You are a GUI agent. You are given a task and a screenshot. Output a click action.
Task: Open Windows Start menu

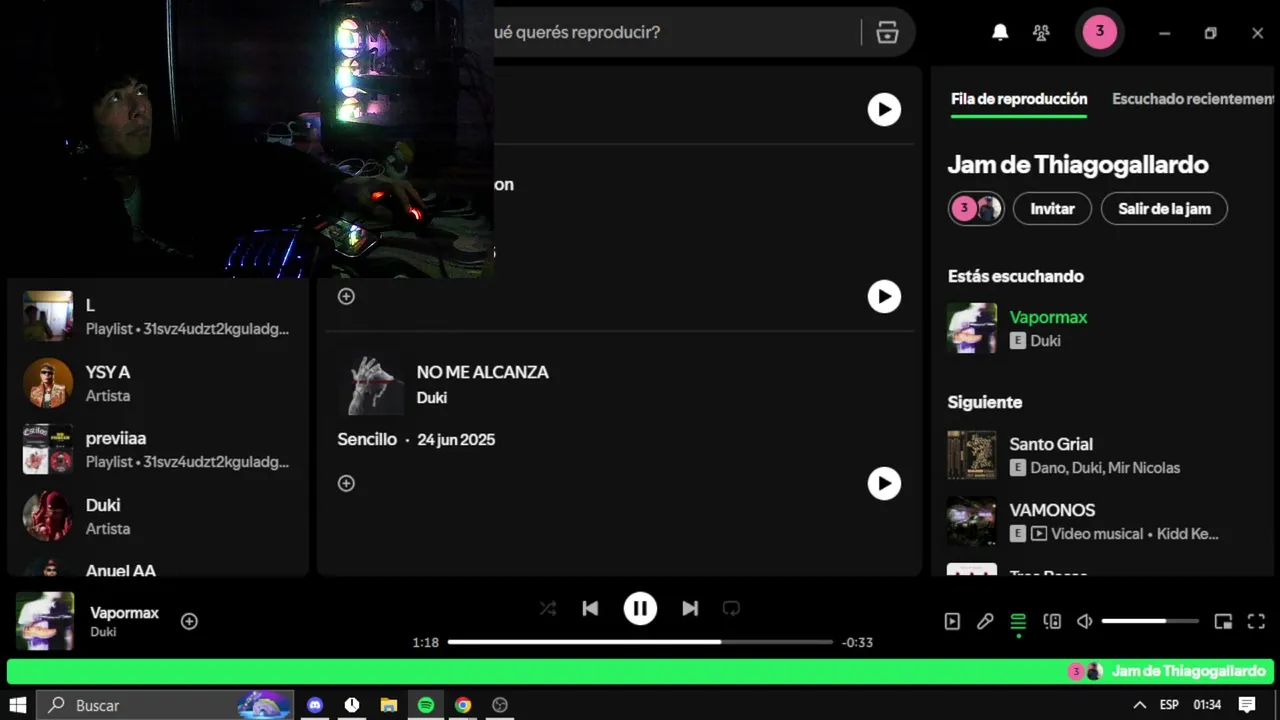coord(18,705)
